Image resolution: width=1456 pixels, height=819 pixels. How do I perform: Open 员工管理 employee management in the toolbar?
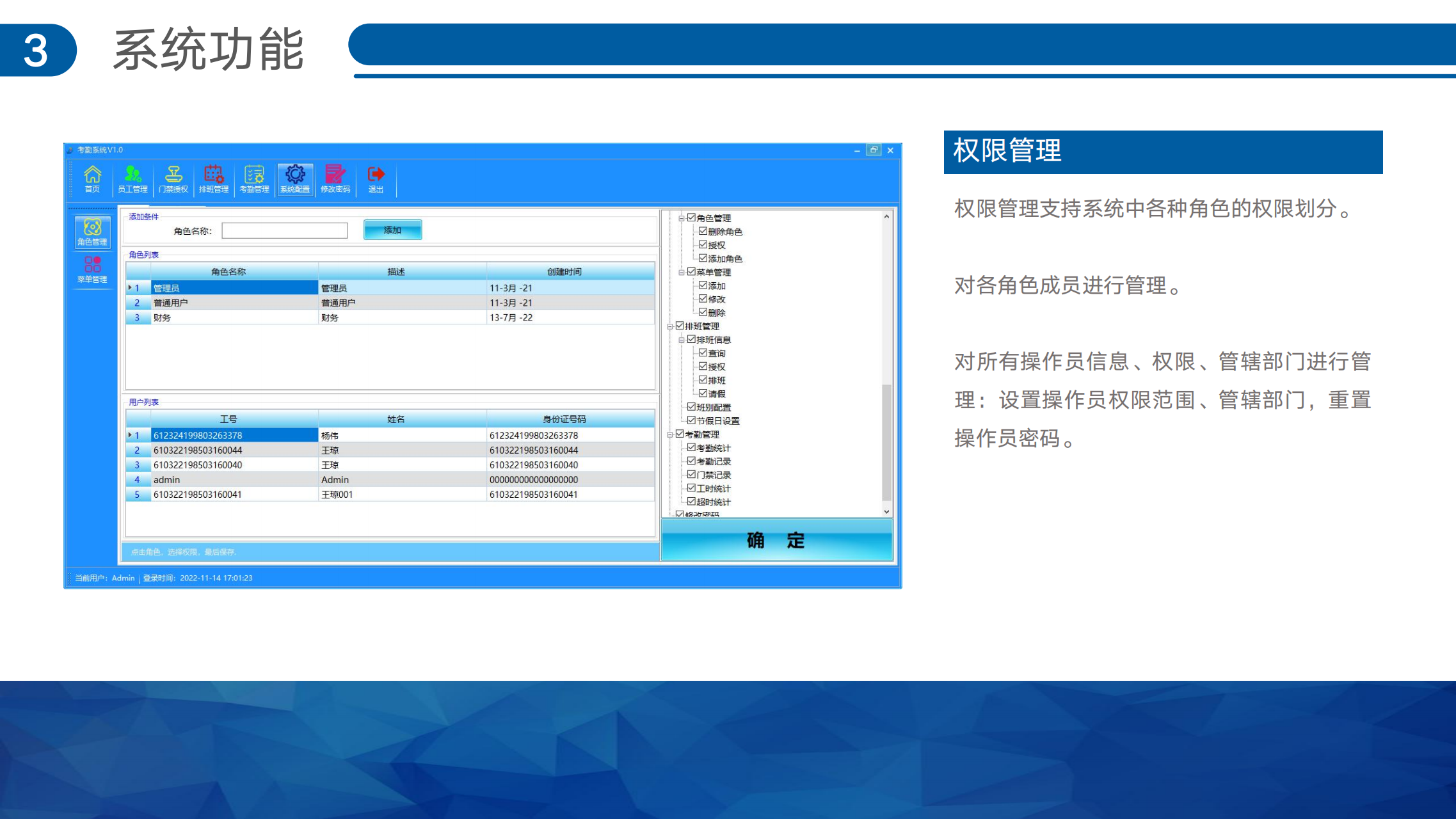point(132,179)
